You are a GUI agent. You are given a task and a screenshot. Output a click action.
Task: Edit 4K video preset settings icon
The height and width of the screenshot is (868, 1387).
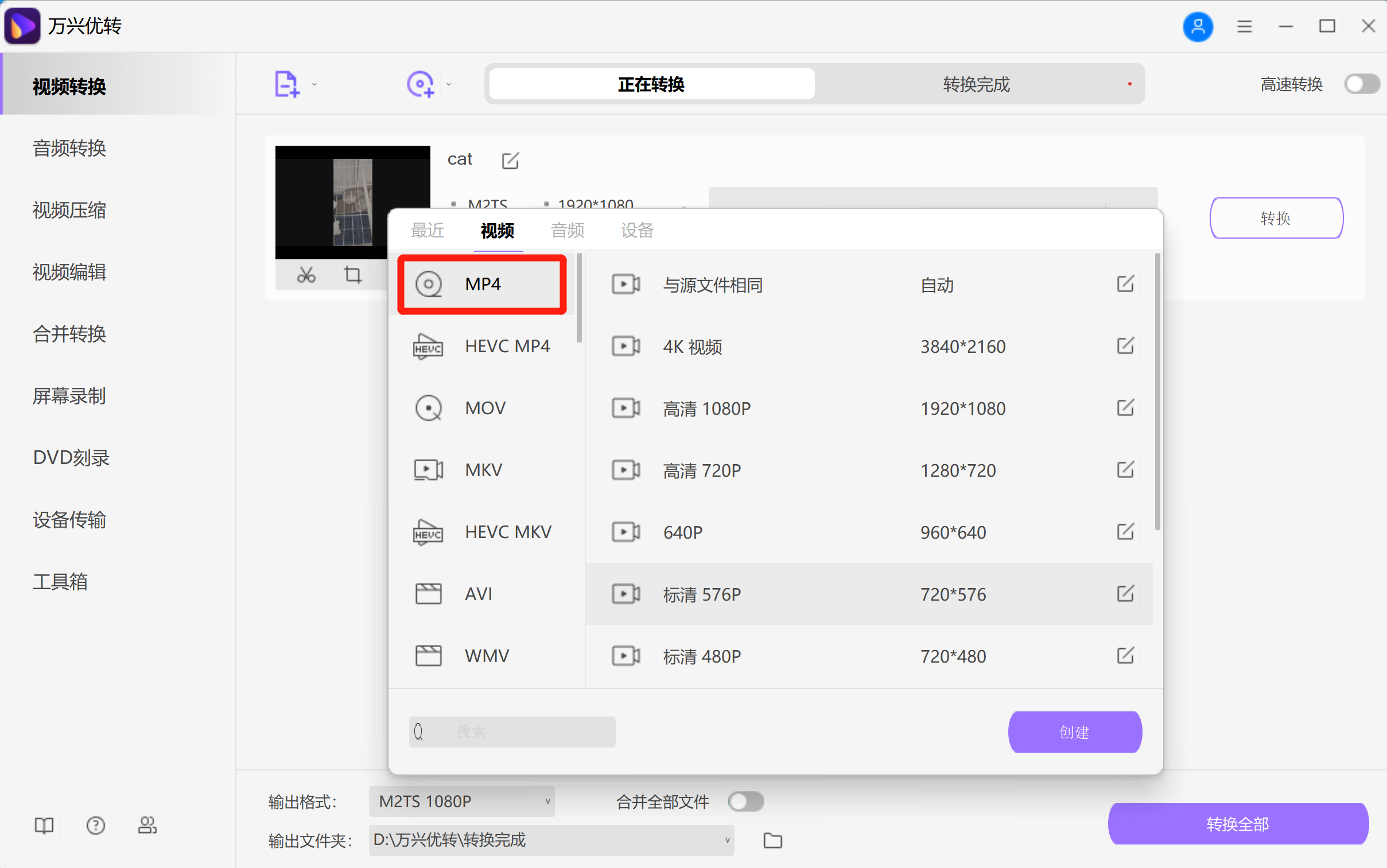tap(1125, 346)
